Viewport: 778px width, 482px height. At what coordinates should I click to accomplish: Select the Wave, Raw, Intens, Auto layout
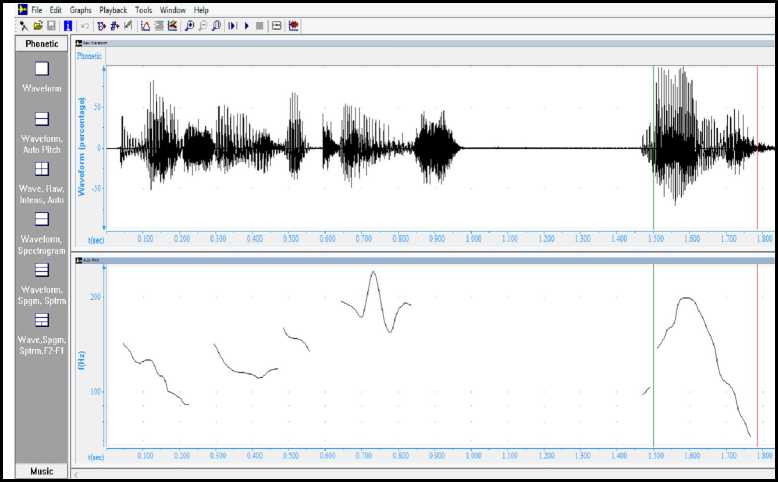[x=42, y=169]
